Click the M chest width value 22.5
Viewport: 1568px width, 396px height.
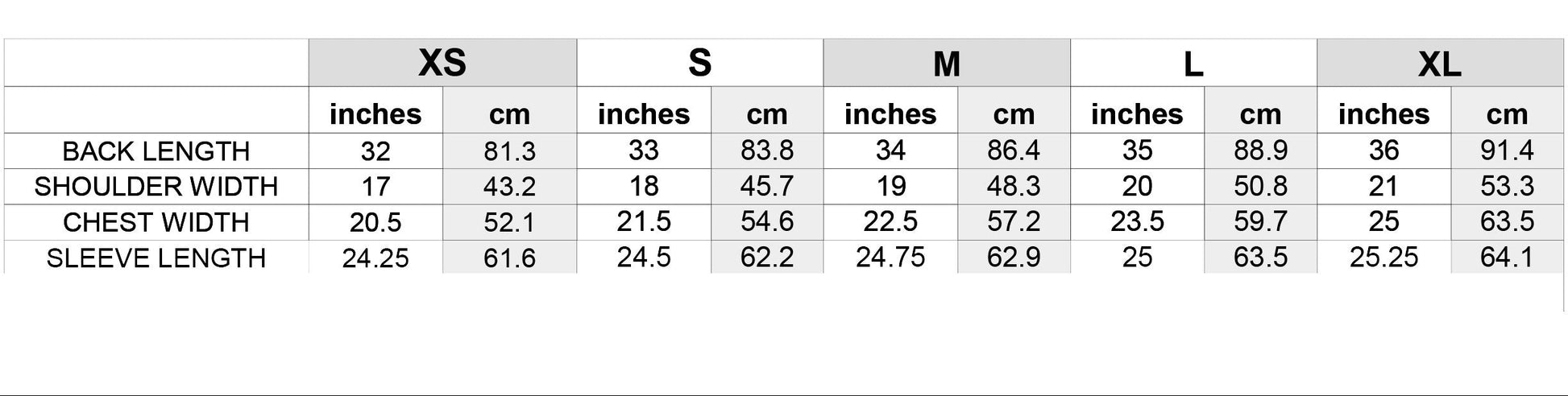890,222
